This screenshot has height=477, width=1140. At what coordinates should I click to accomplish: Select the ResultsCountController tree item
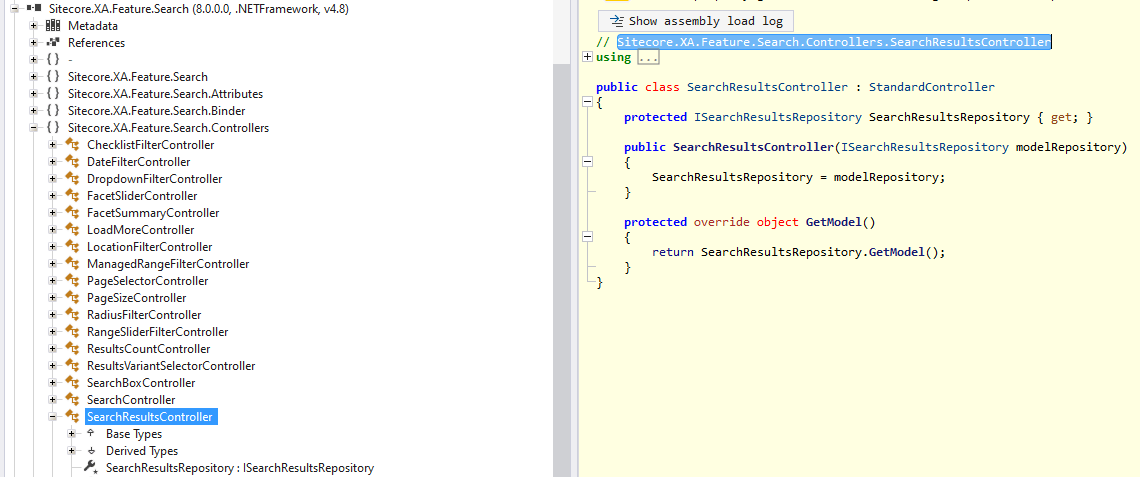coord(148,348)
